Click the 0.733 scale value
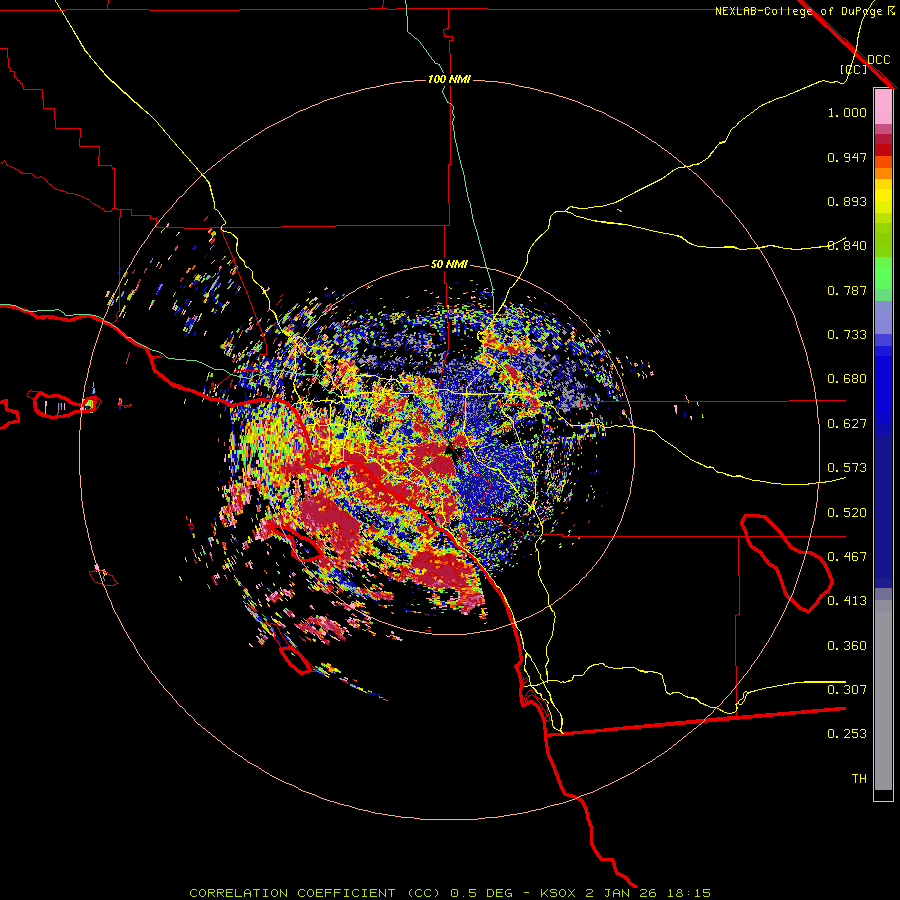Viewport: 900px width, 900px height. (x=847, y=335)
